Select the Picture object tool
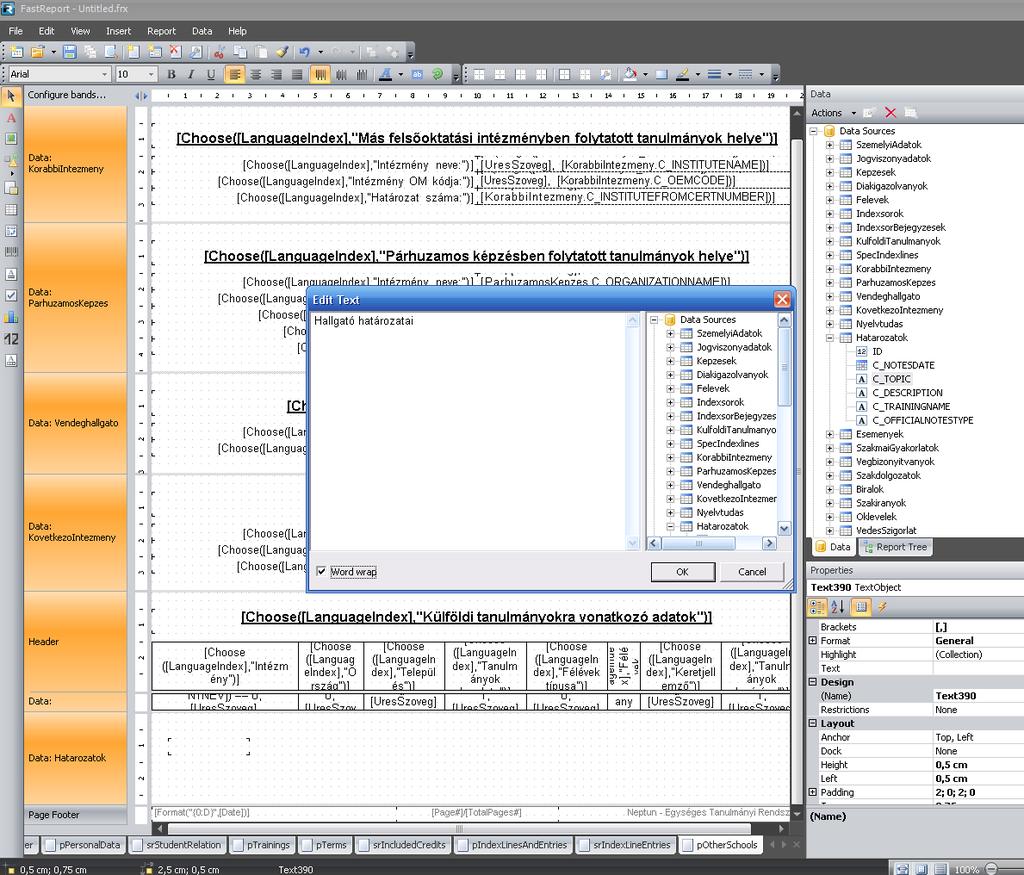Screen dimensions: 1024x875 coord(11,139)
